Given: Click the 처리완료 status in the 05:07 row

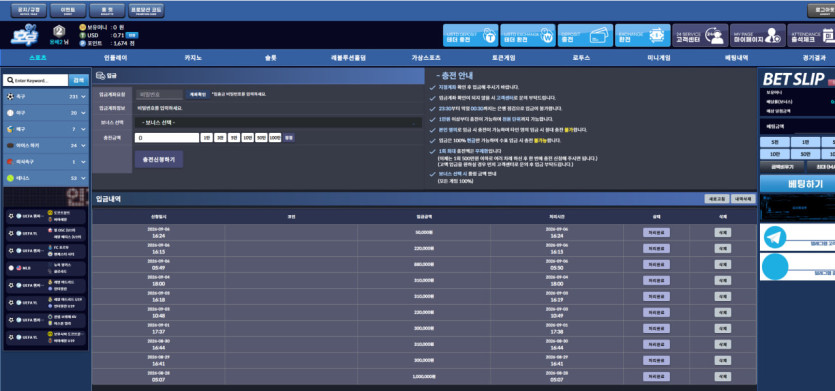Looking at the screenshot, I should [656, 377].
